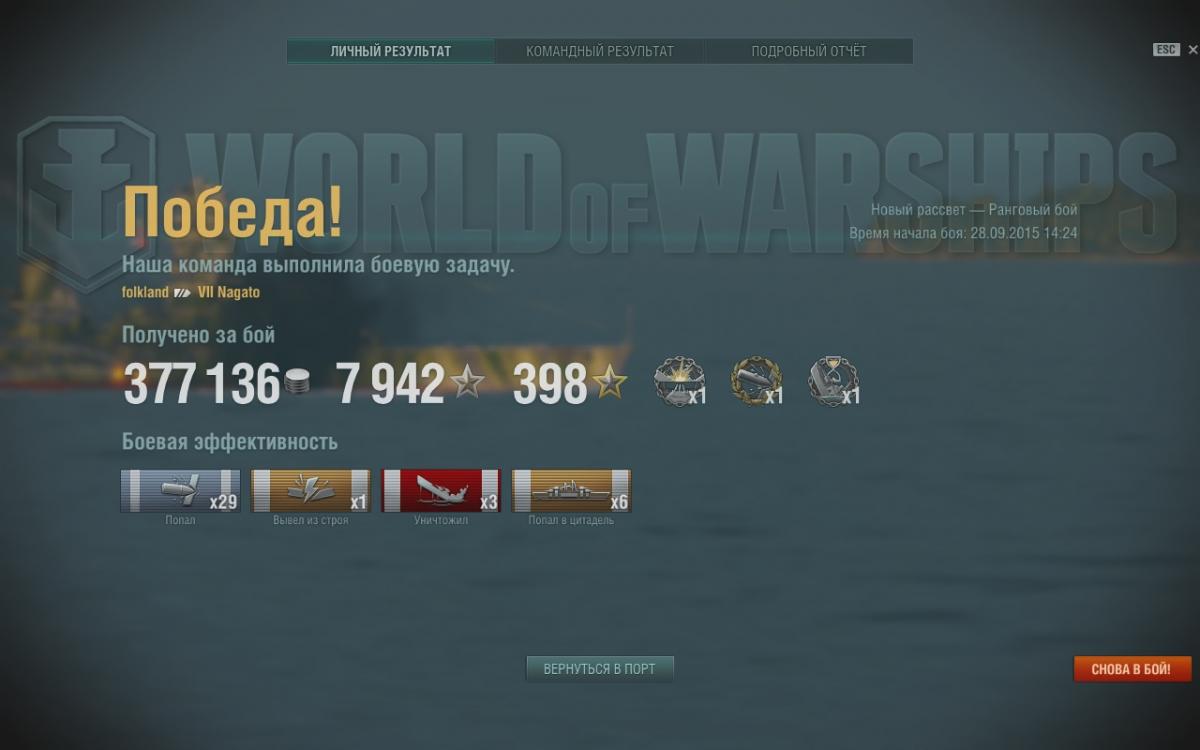Open the Подробный отчёт tab
Viewport: 1200px width, 750px height.
(x=809, y=51)
